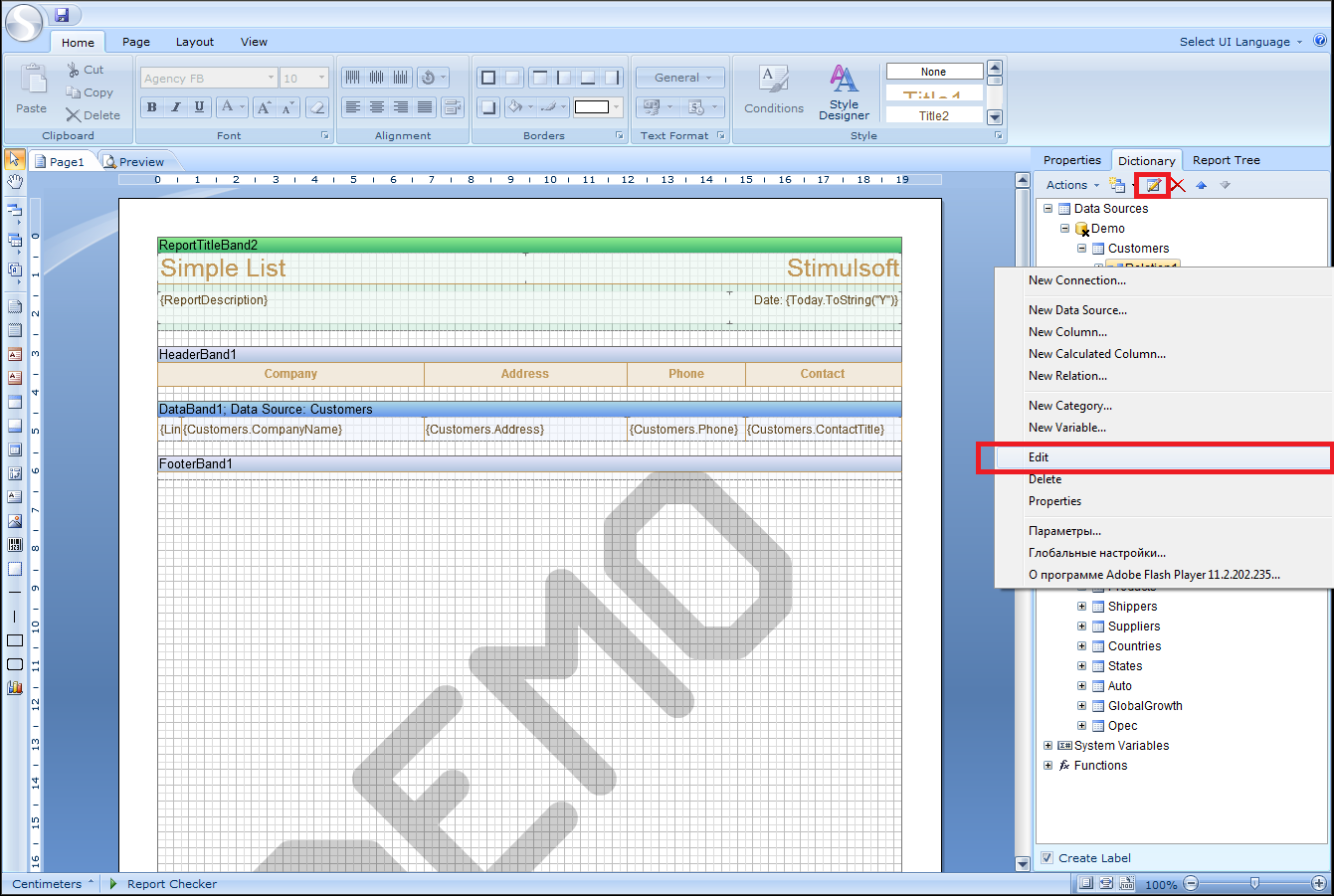This screenshot has width=1334, height=896.
Task: Select the arrow pointer tool
Action: tap(15, 159)
